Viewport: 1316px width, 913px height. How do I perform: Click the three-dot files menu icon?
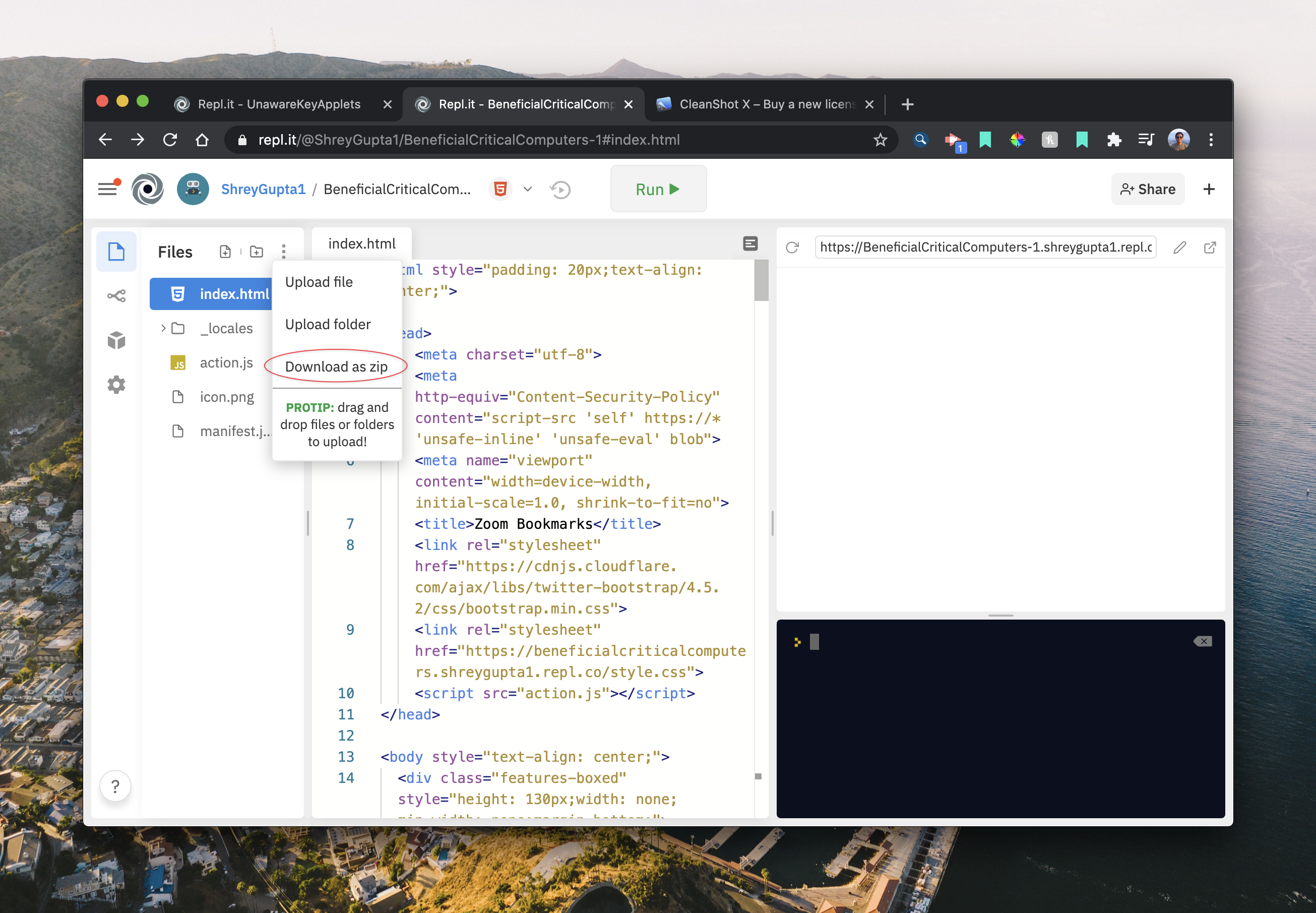click(283, 252)
